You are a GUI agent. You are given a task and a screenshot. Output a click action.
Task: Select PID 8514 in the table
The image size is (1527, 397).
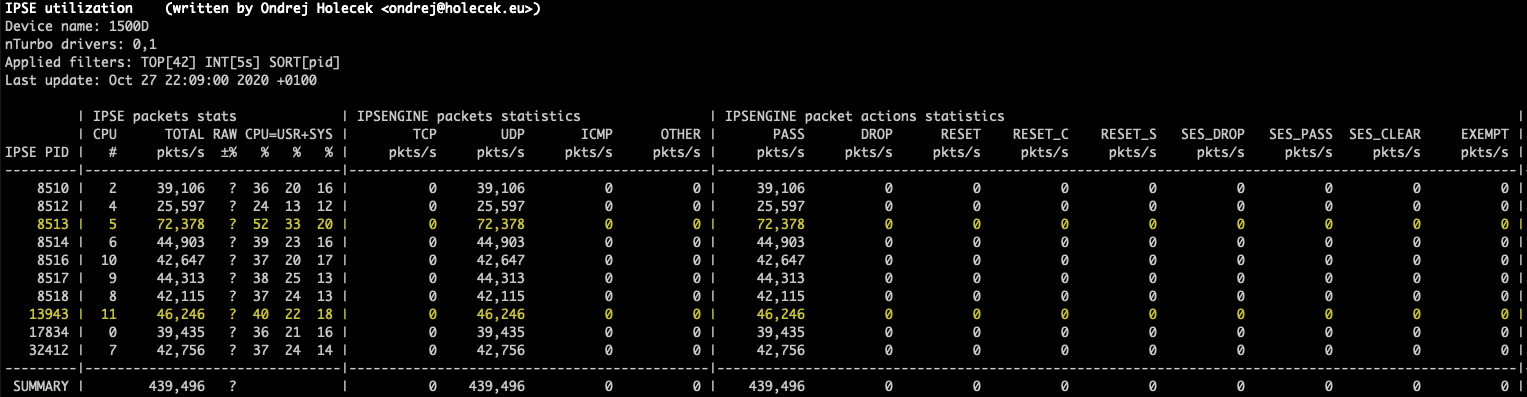click(x=53, y=242)
